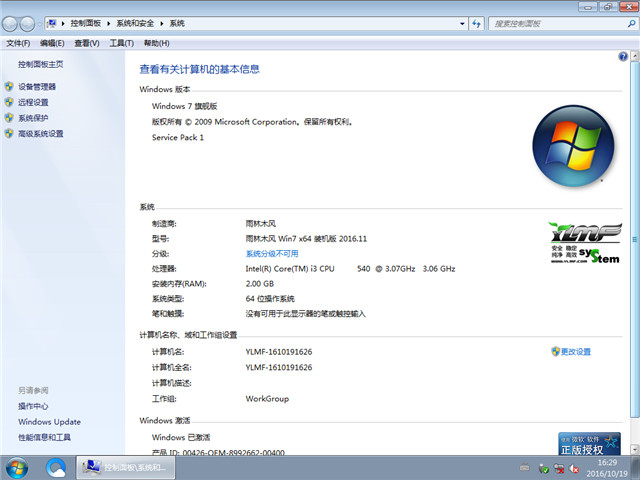The width and height of the screenshot is (640, 480).
Task: Click the muted volume icon in tray
Action: point(574,469)
